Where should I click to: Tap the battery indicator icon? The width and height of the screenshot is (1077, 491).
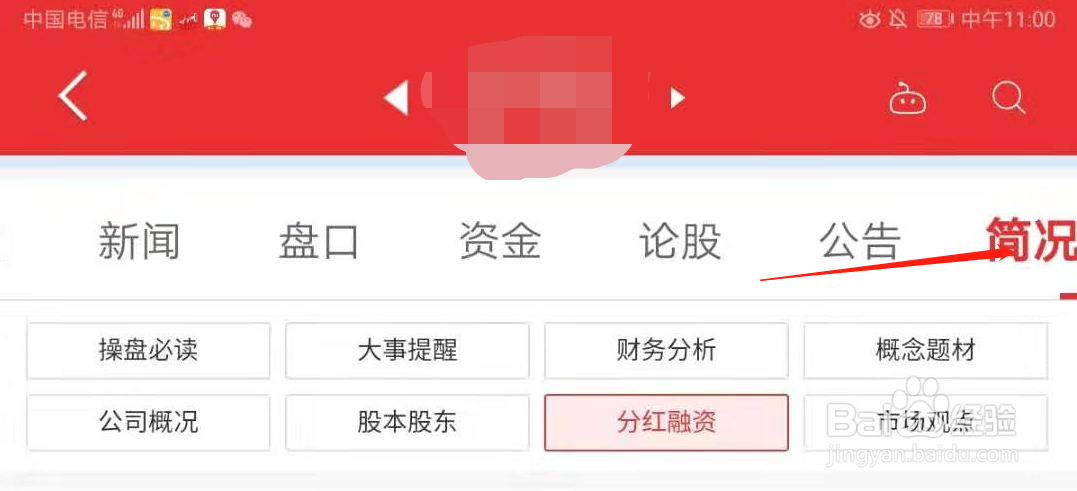pyautogui.click(x=935, y=19)
